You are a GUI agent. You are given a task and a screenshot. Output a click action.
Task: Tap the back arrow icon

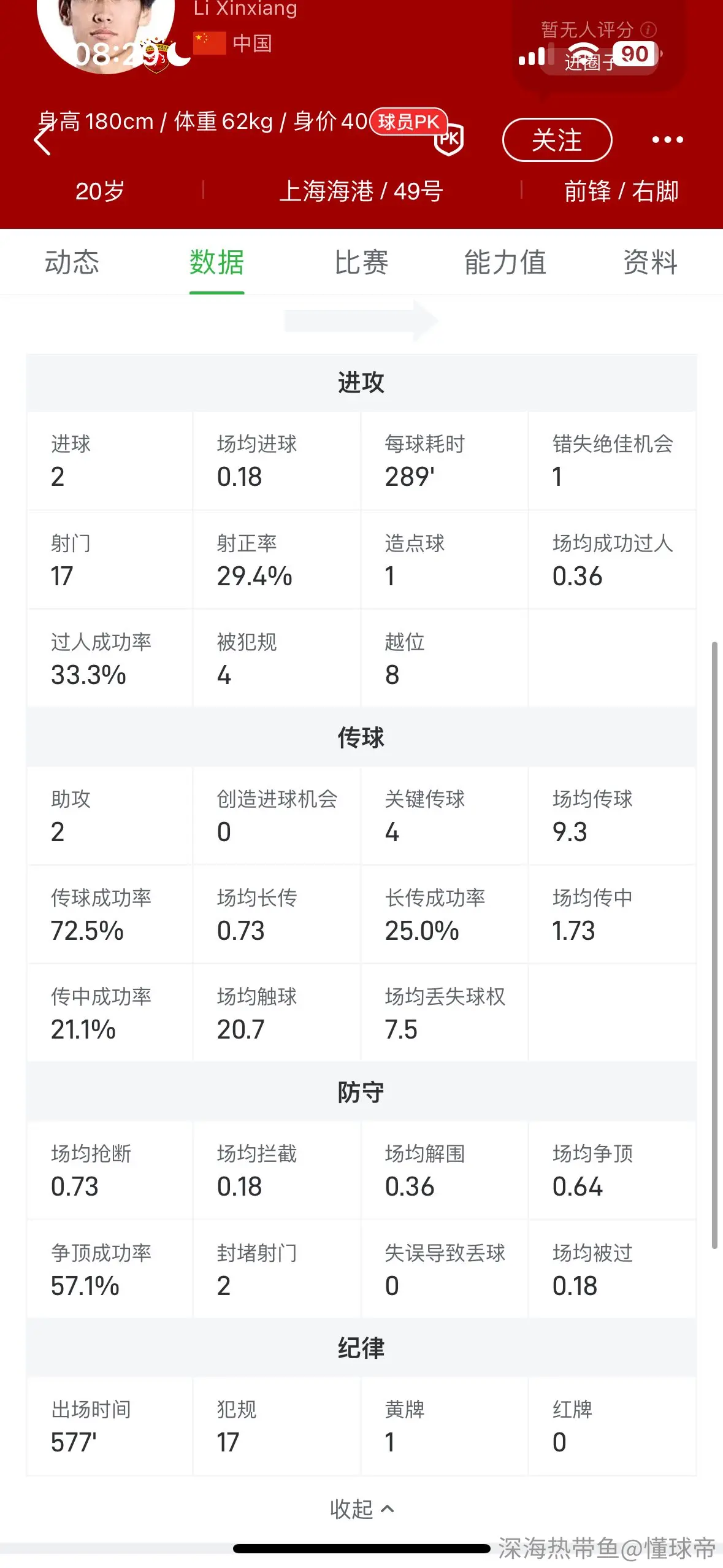click(x=42, y=140)
